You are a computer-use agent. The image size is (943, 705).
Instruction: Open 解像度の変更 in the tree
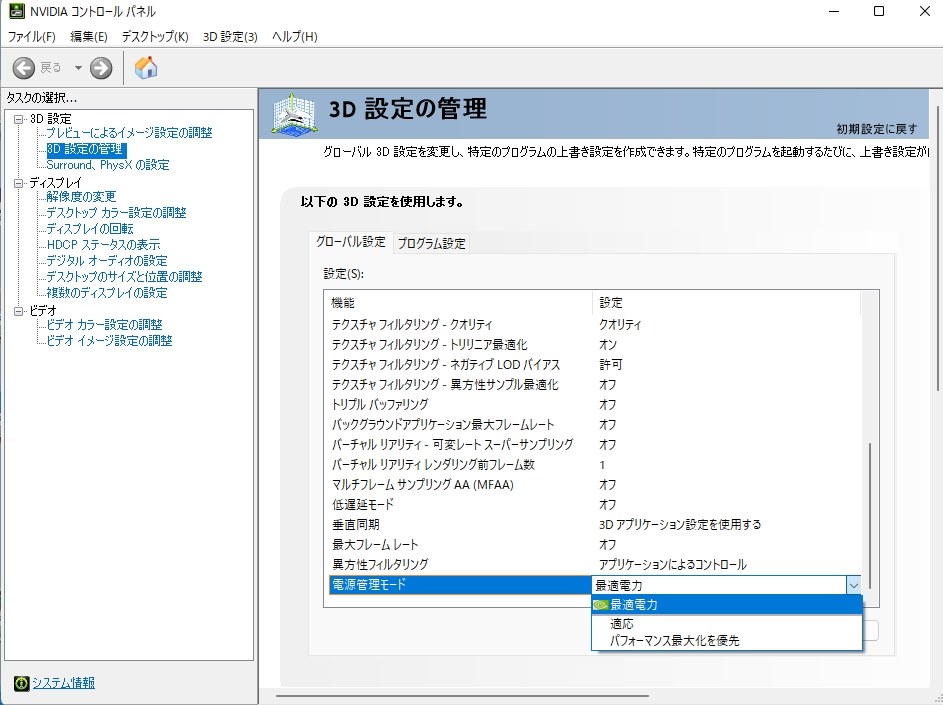81,197
